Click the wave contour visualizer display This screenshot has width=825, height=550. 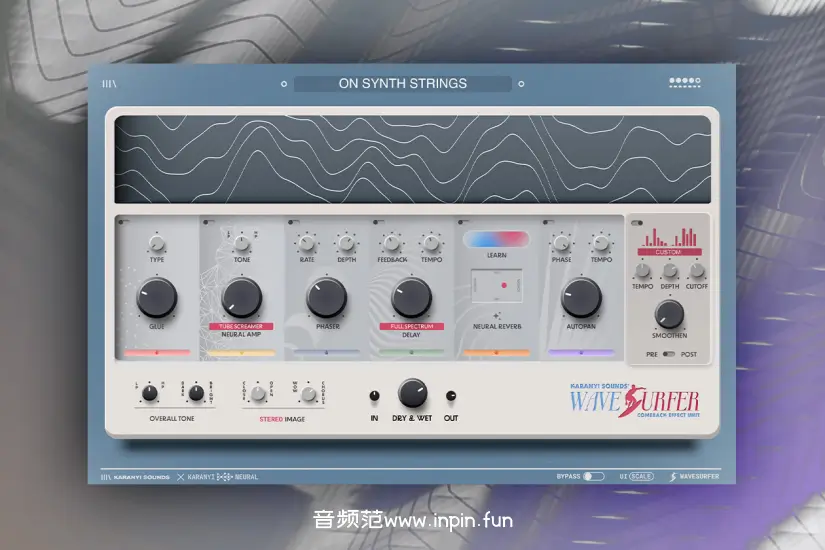[413, 159]
